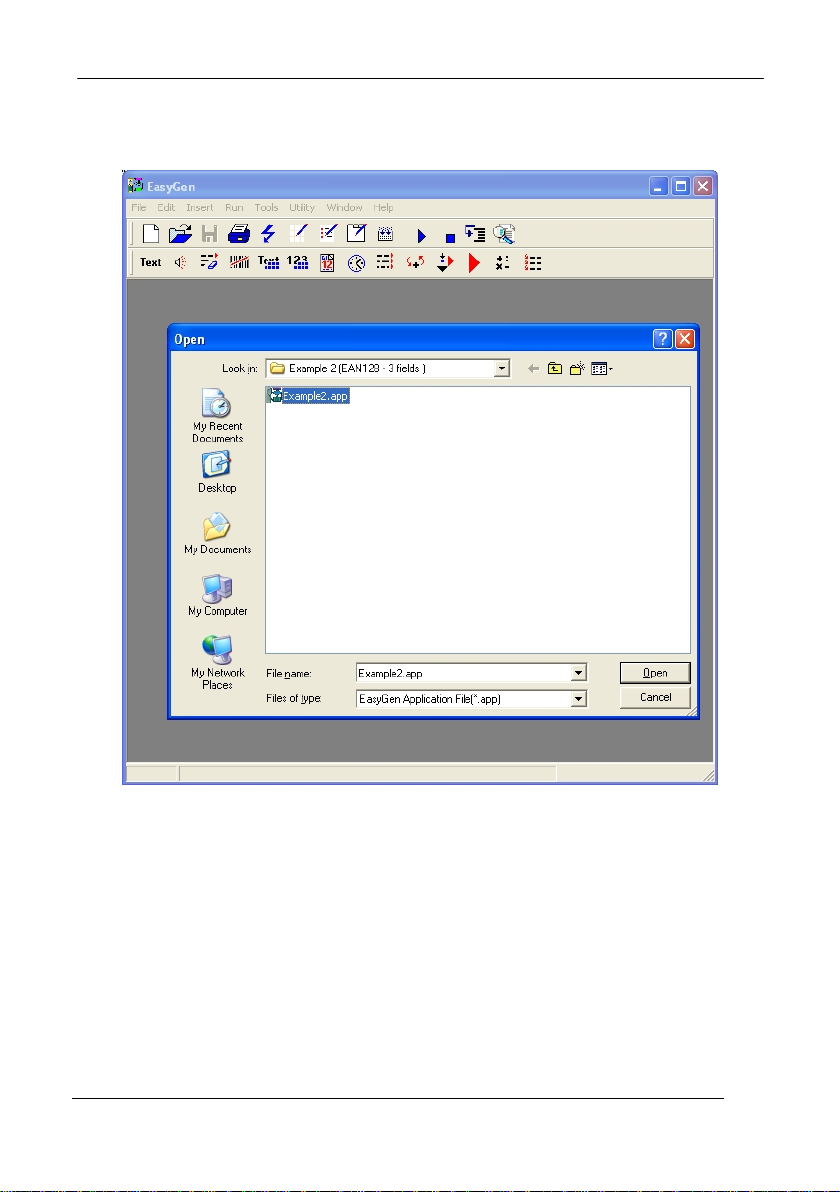Expand Files of type dropdown arrow
This screenshot has height=1192, width=840.
coord(578,699)
